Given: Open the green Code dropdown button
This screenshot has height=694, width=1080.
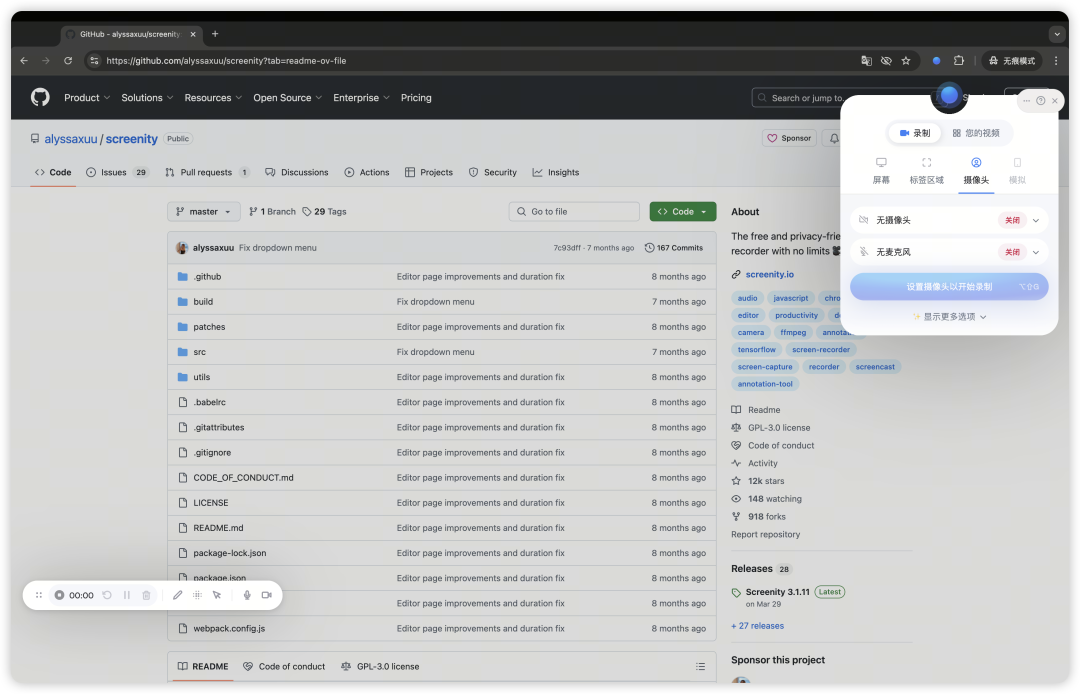Looking at the screenshot, I should 683,211.
